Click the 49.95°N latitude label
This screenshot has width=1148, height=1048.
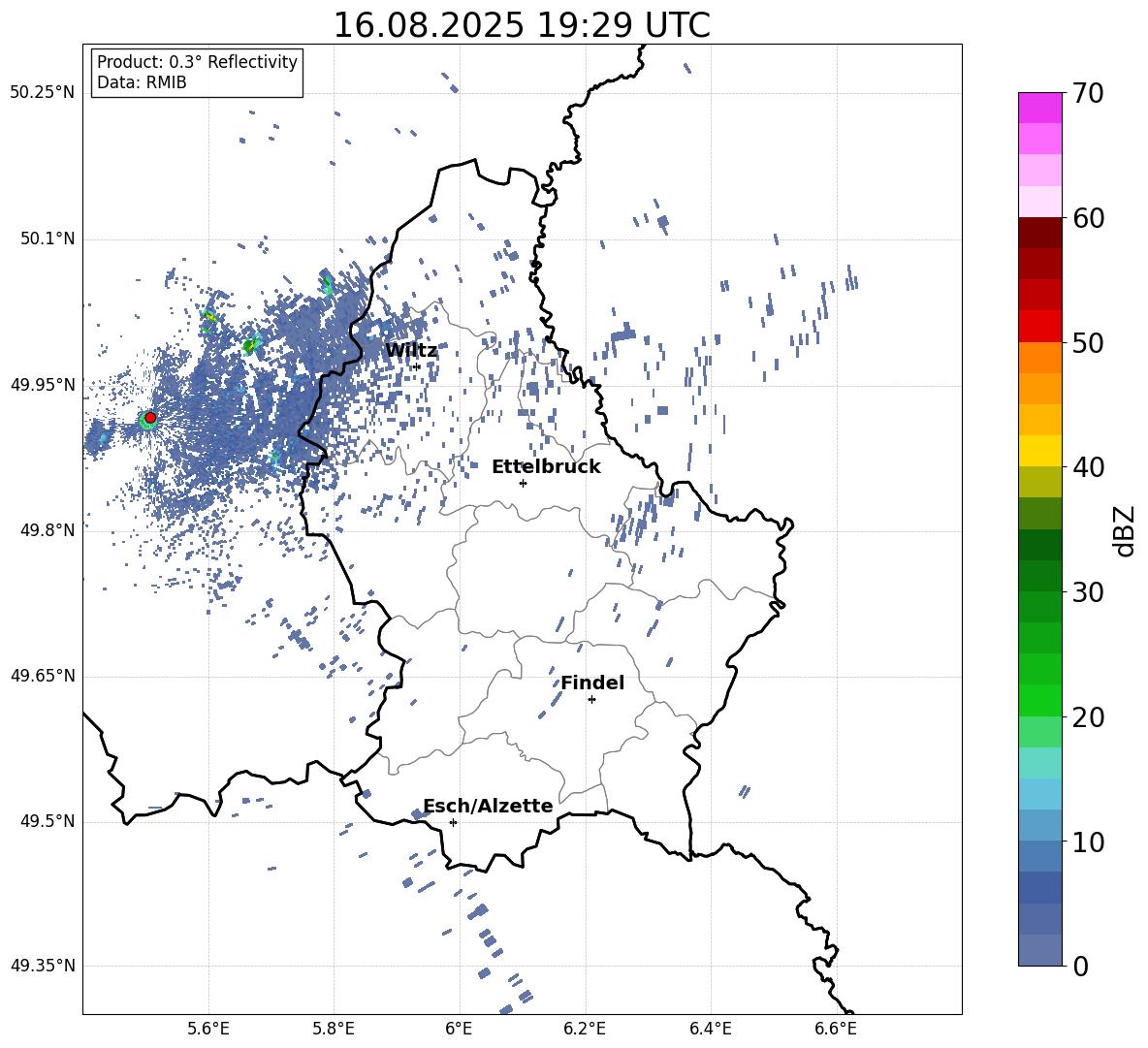(43, 385)
